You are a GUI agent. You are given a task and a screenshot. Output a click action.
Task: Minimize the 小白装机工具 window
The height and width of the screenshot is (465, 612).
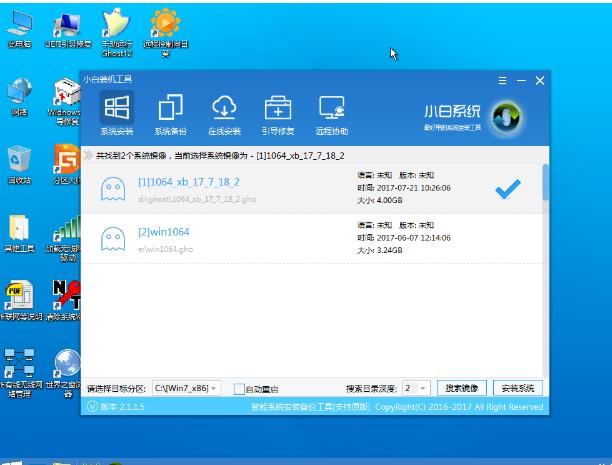pos(521,81)
